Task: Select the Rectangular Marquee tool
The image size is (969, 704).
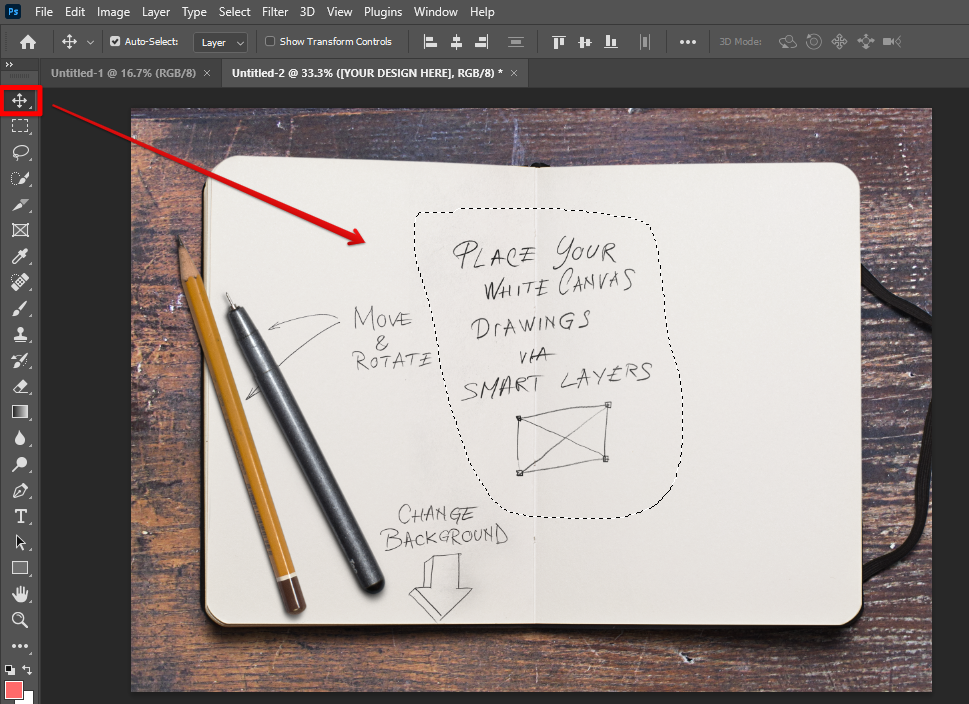Action: pyautogui.click(x=20, y=126)
